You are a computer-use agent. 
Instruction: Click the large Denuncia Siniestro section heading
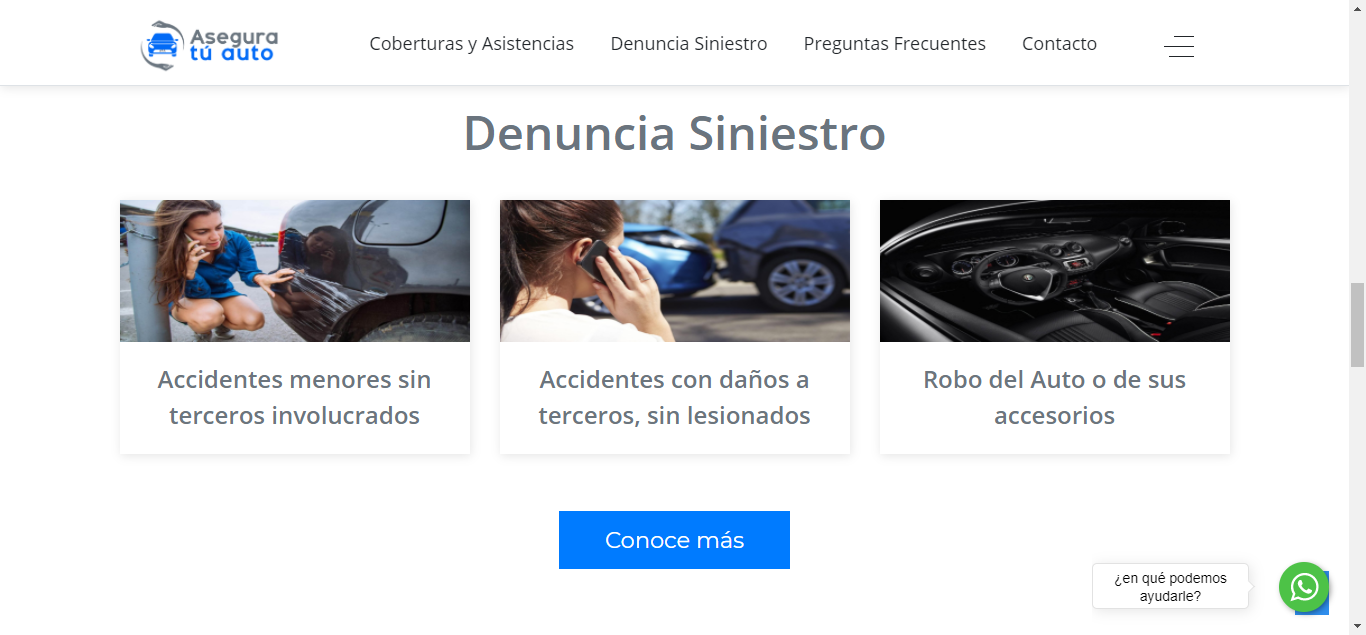click(674, 133)
